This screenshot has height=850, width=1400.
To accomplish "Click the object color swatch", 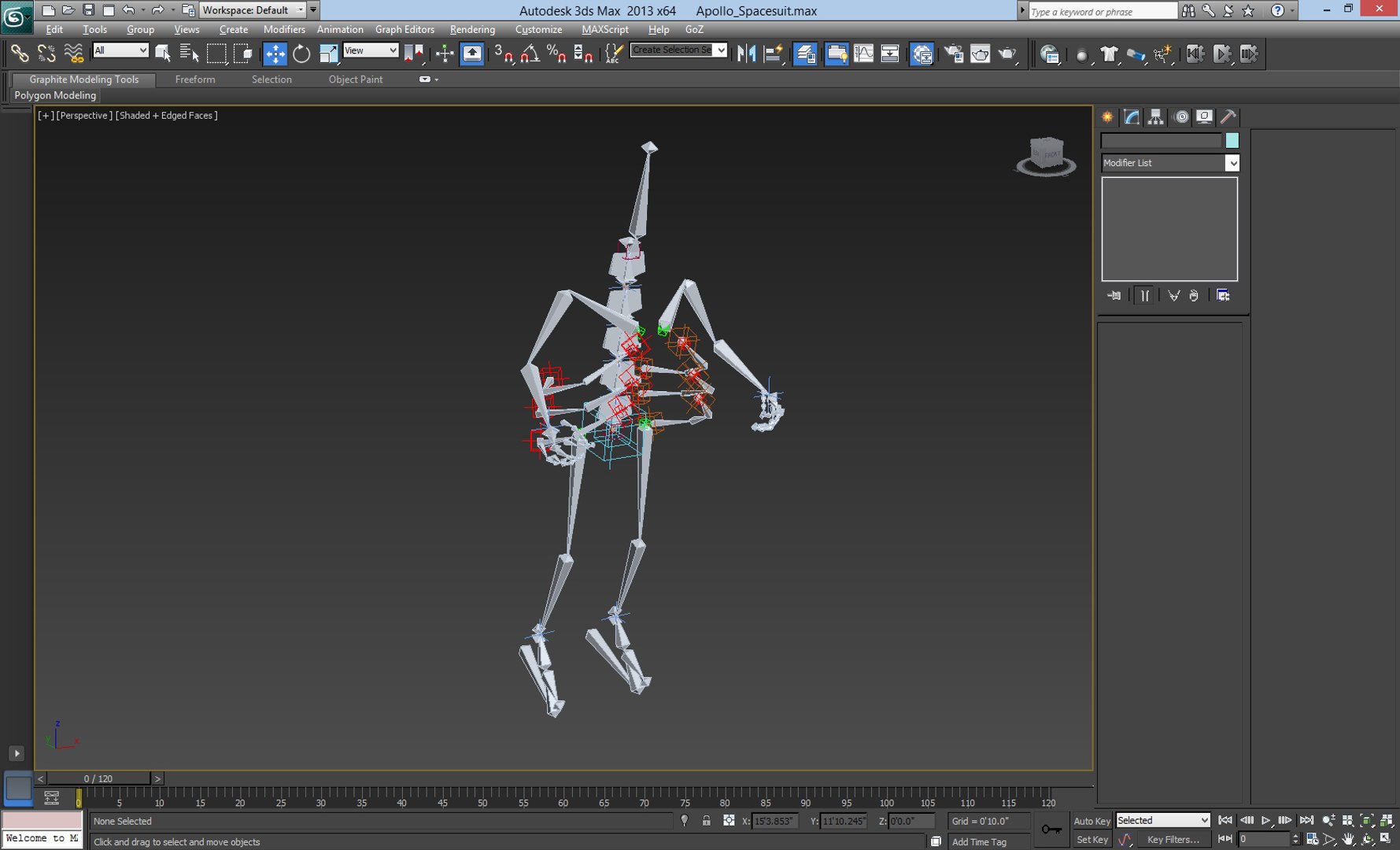I will 1232,141.
